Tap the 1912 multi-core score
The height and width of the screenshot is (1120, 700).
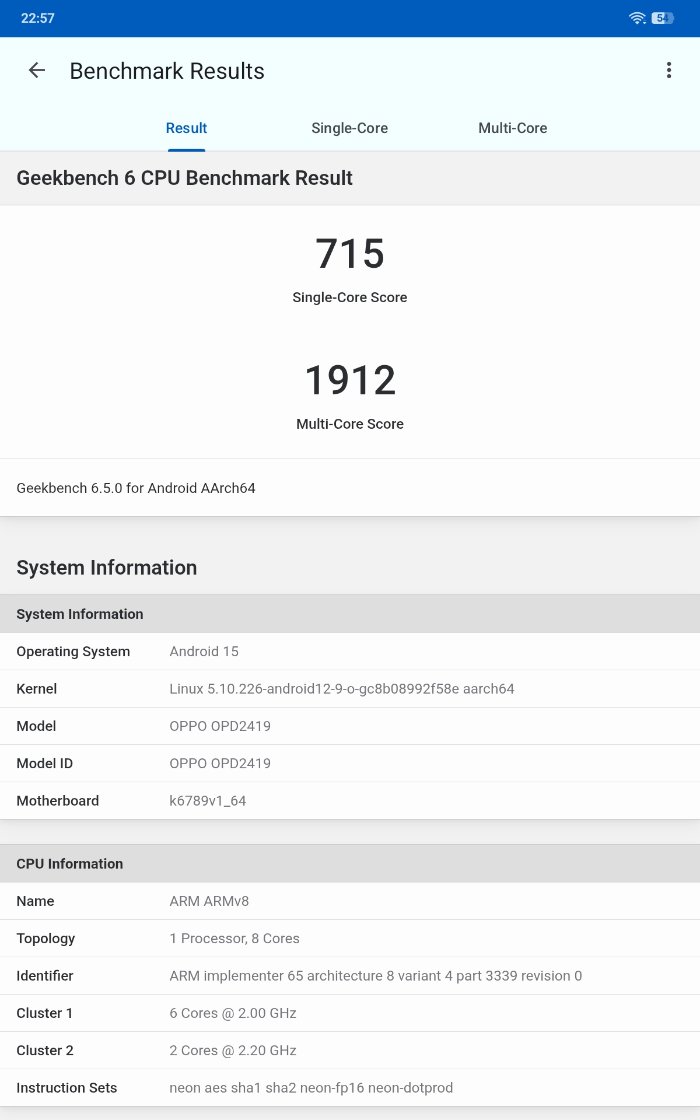click(350, 381)
